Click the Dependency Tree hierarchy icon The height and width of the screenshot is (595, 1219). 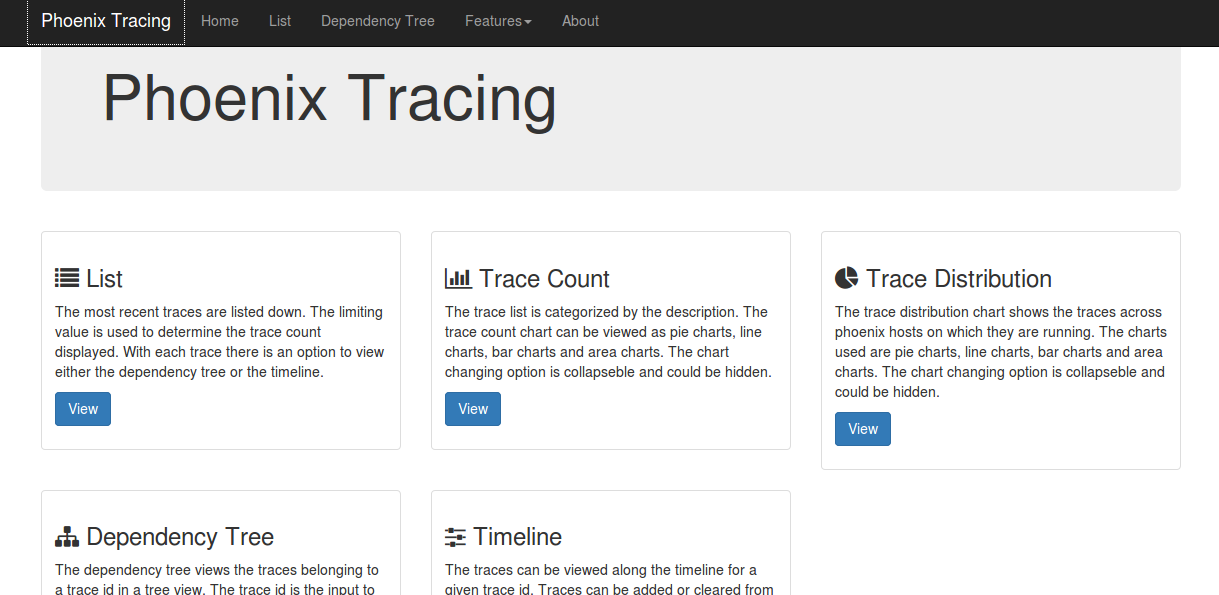tap(66, 535)
